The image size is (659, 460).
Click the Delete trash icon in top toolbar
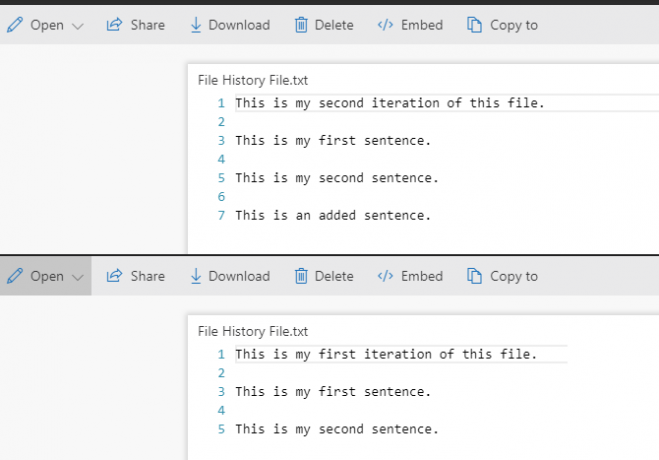pos(301,25)
